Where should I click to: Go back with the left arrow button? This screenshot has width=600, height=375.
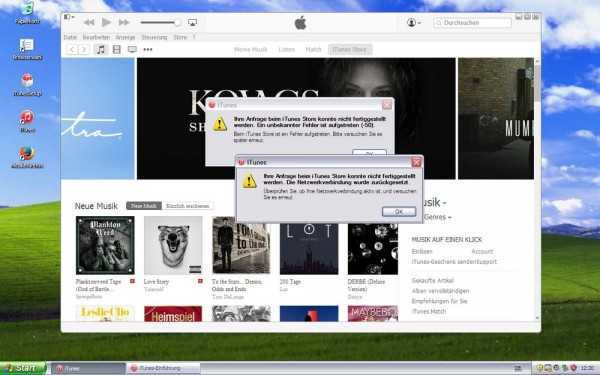(x=72, y=49)
